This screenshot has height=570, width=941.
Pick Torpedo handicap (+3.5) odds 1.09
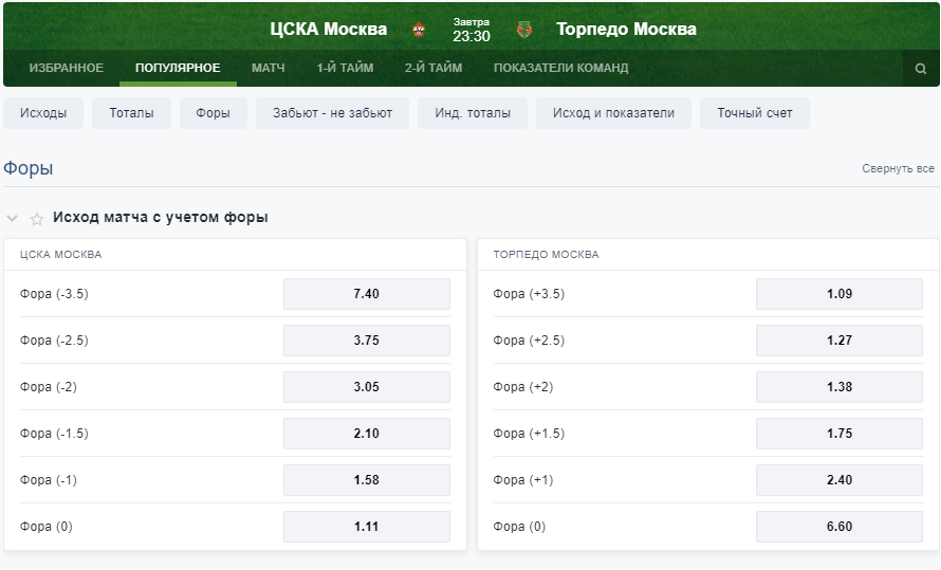(x=839, y=294)
